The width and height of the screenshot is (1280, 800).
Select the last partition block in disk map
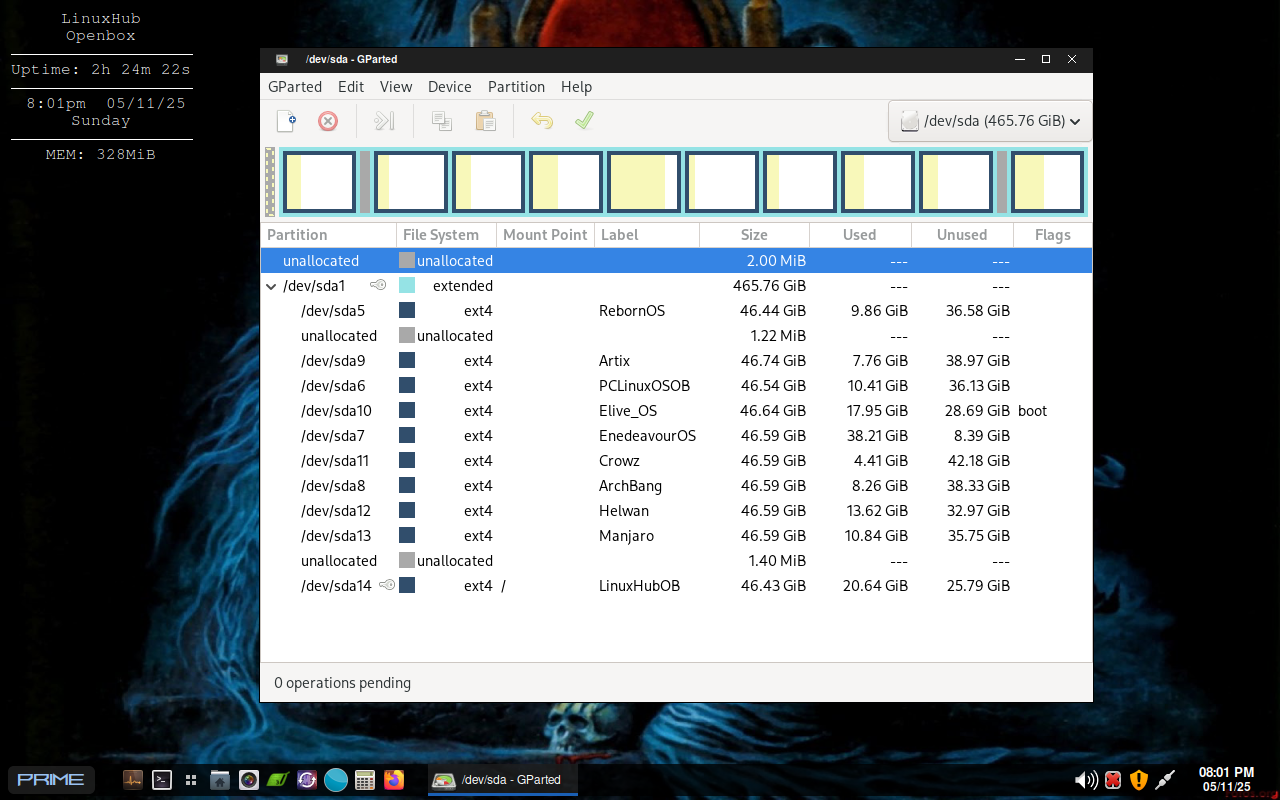pos(1047,182)
